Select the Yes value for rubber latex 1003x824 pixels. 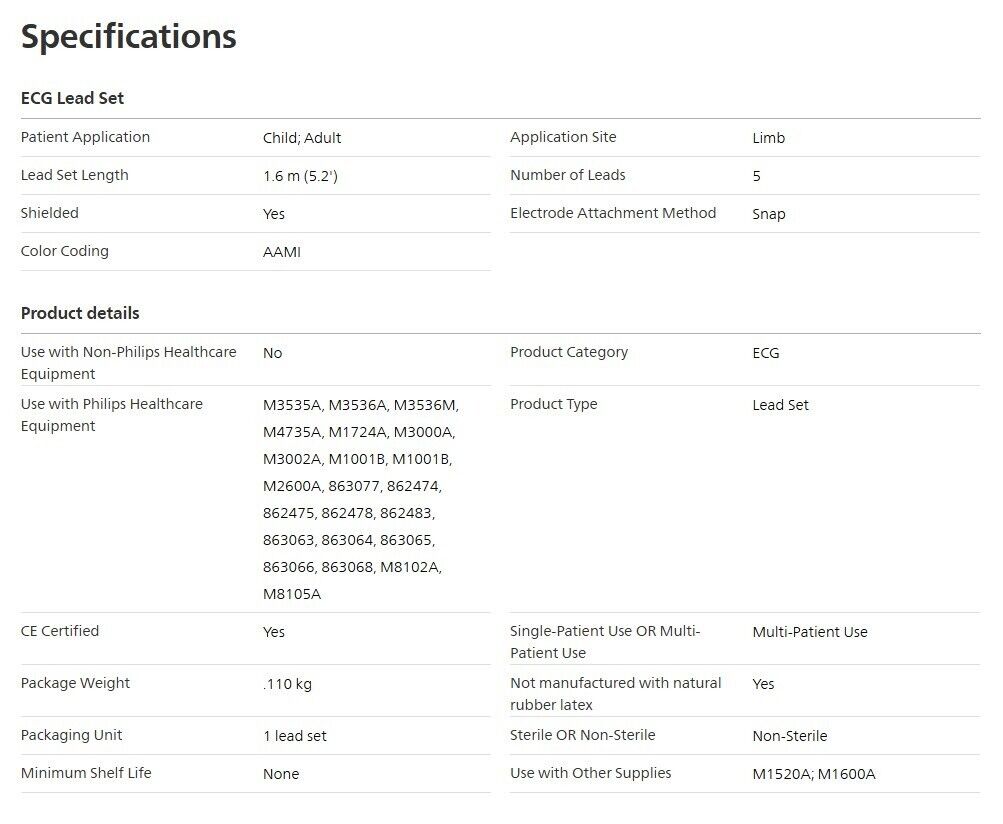763,683
